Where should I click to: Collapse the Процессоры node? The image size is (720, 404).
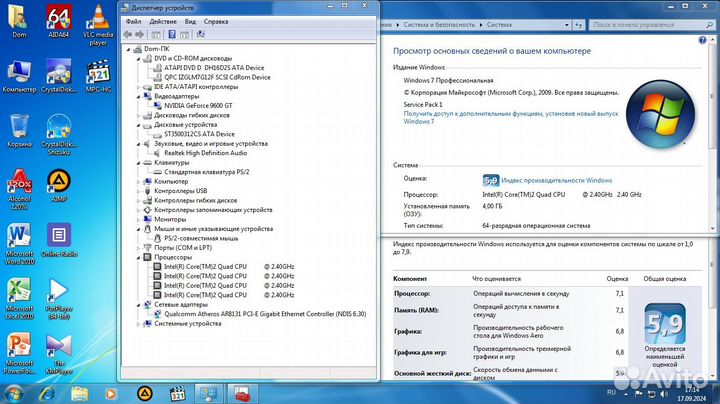[x=138, y=258]
